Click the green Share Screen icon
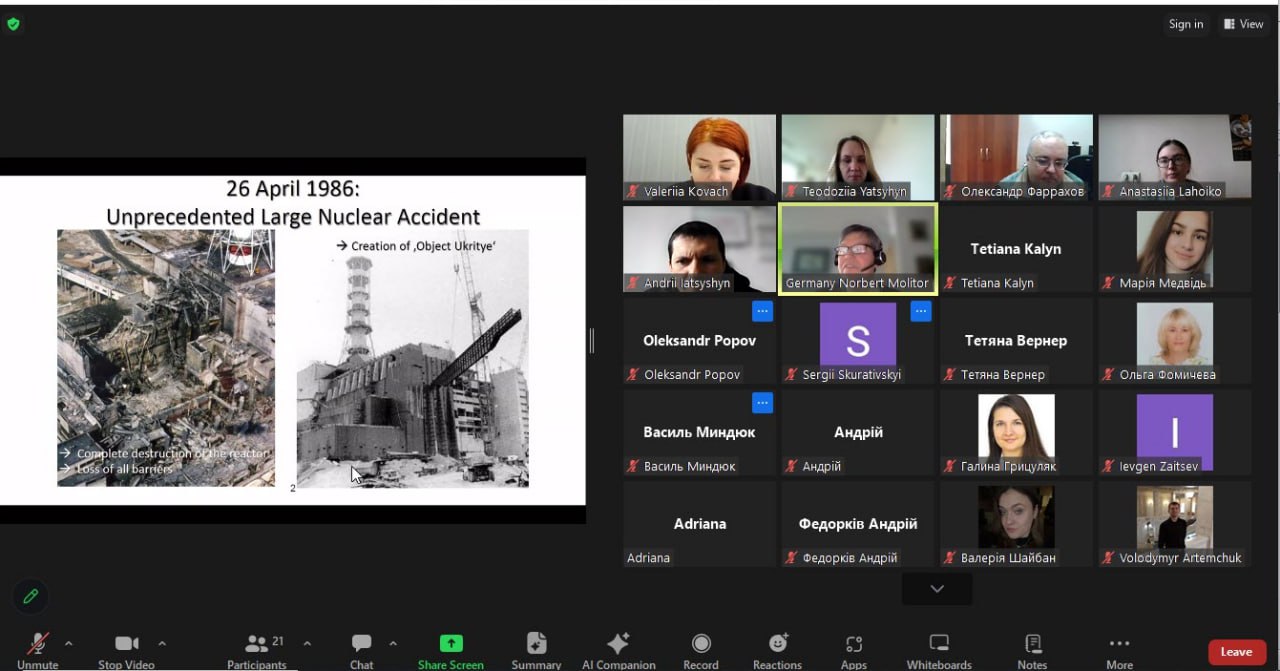The height and width of the screenshot is (671, 1280). [x=451, y=644]
